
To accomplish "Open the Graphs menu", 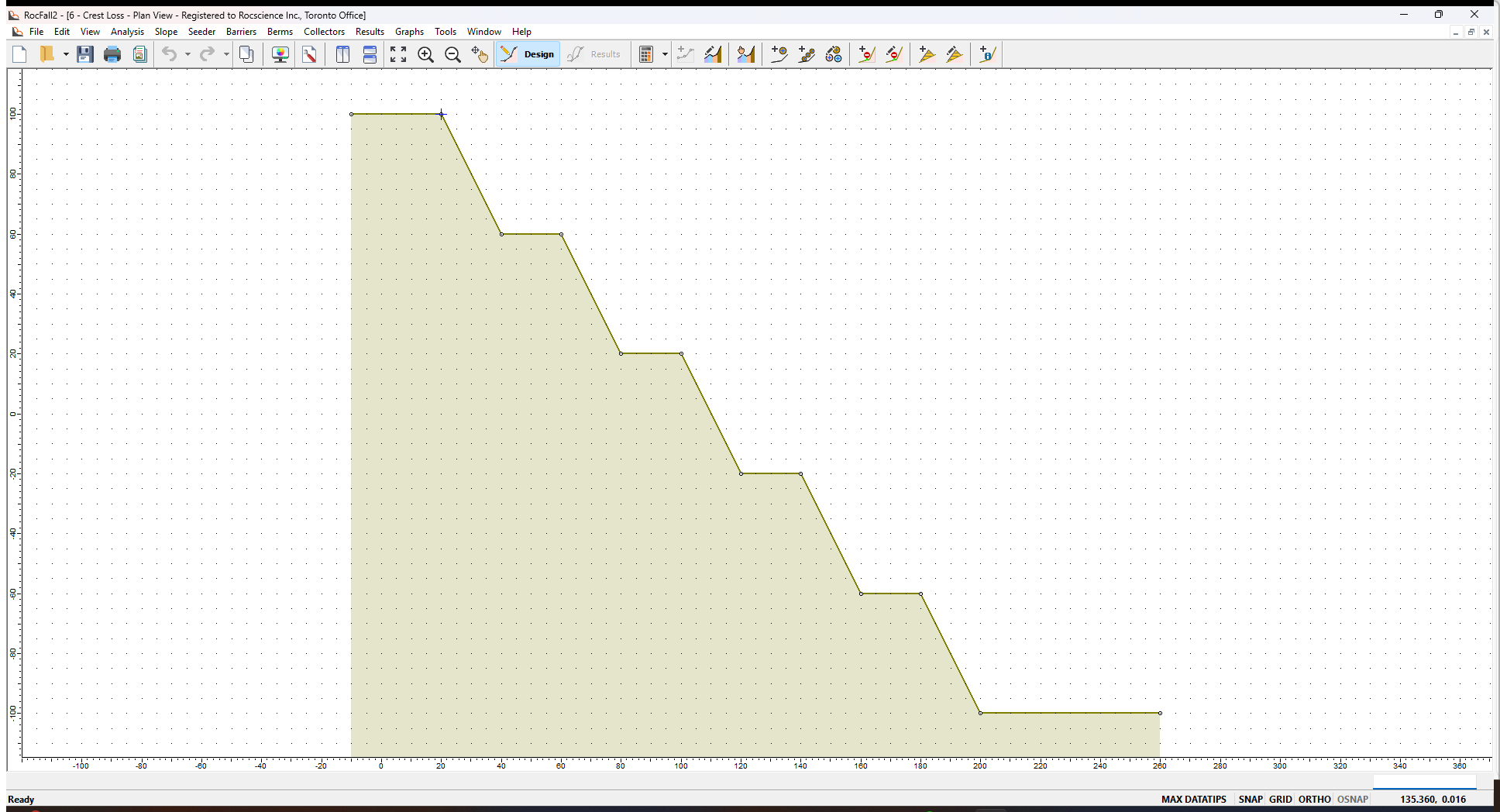I will tap(409, 32).
